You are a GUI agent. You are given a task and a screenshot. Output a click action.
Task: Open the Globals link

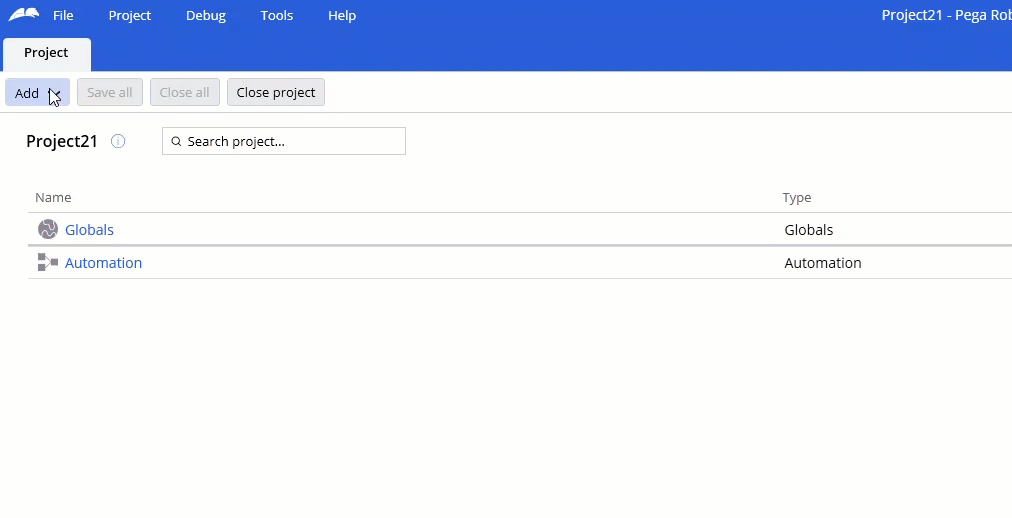89,230
